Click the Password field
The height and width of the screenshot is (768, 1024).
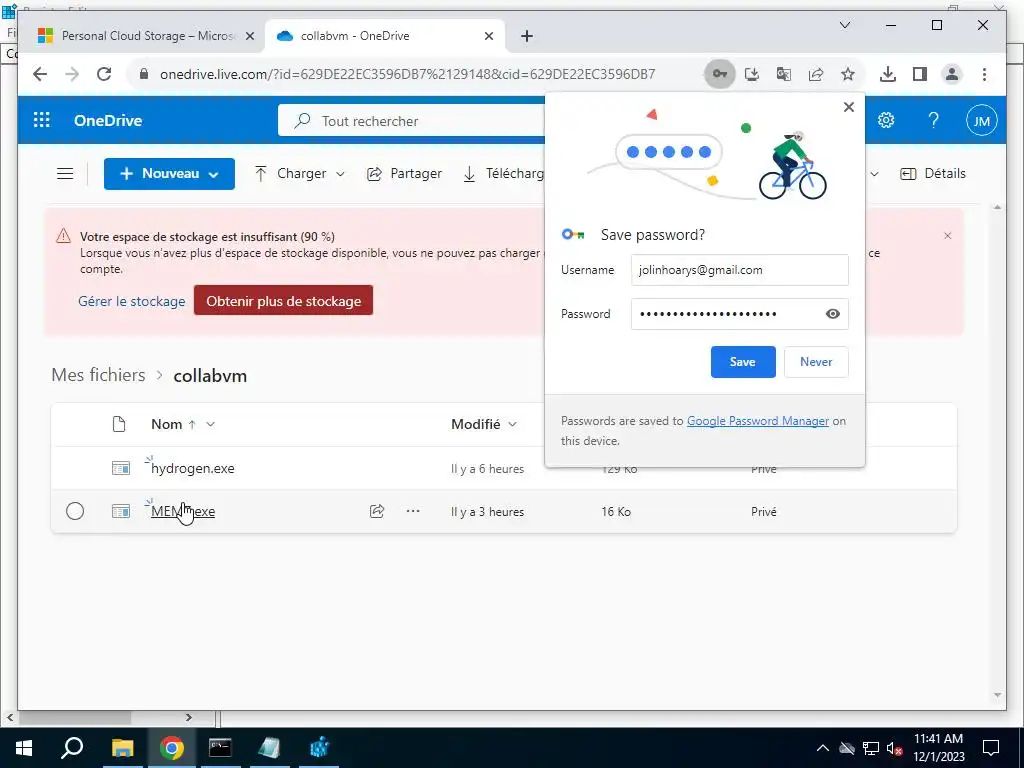coord(739,314)
